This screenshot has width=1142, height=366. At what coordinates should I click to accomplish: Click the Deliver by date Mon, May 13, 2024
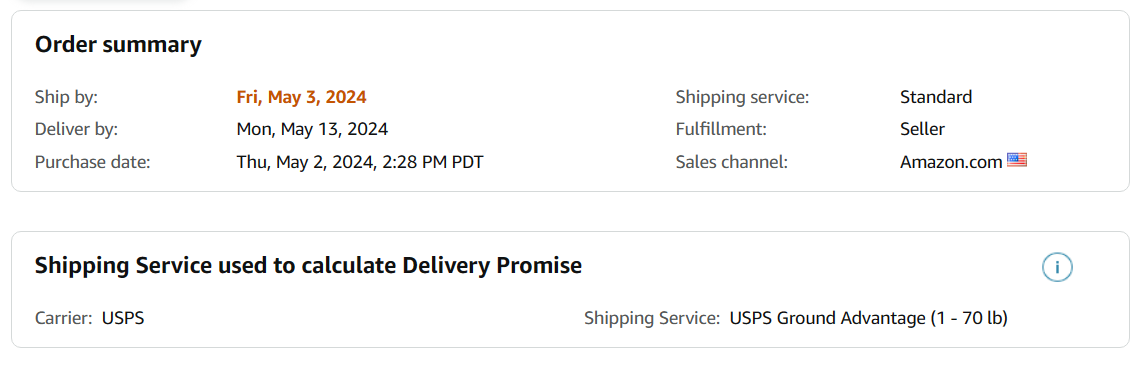tap(312, 130)
